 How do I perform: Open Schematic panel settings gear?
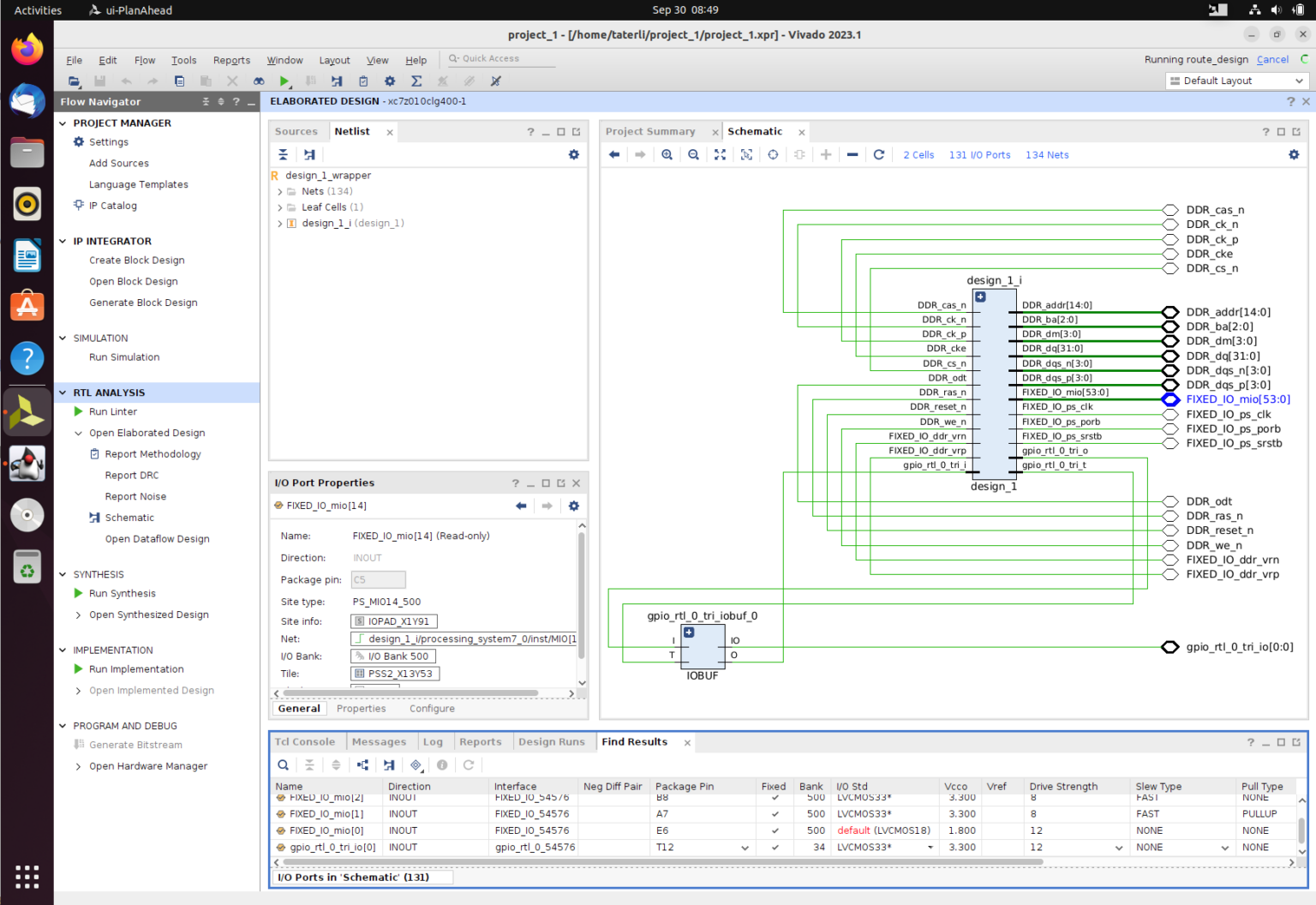(x=1294, y=155)
